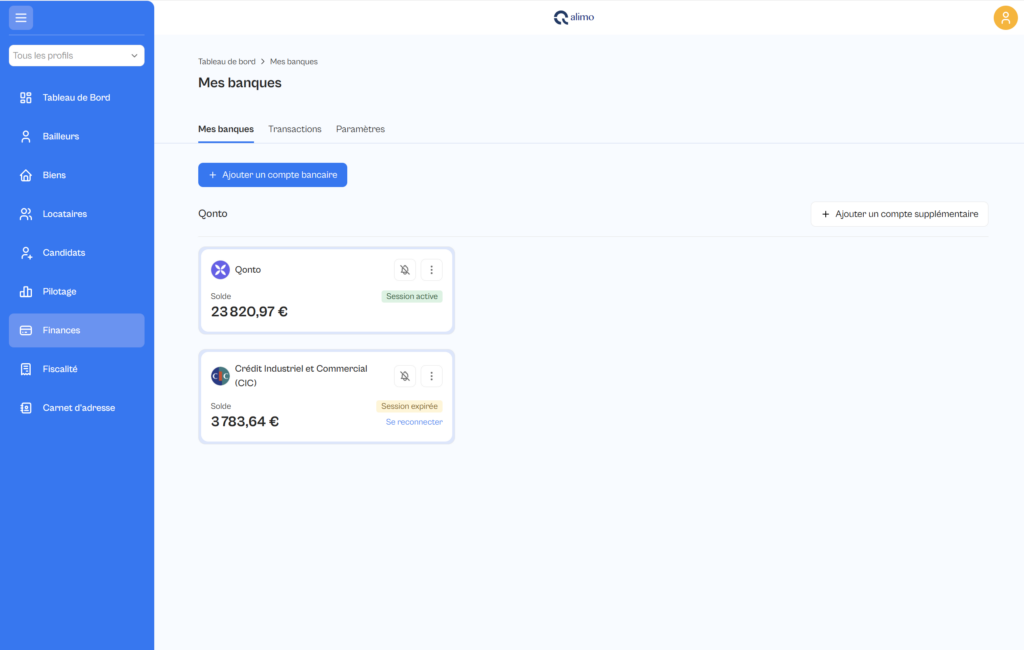The image size is (1024, 650).
Task: Open the Tableau de Bord sidebar icon
Action: point(25,98)
